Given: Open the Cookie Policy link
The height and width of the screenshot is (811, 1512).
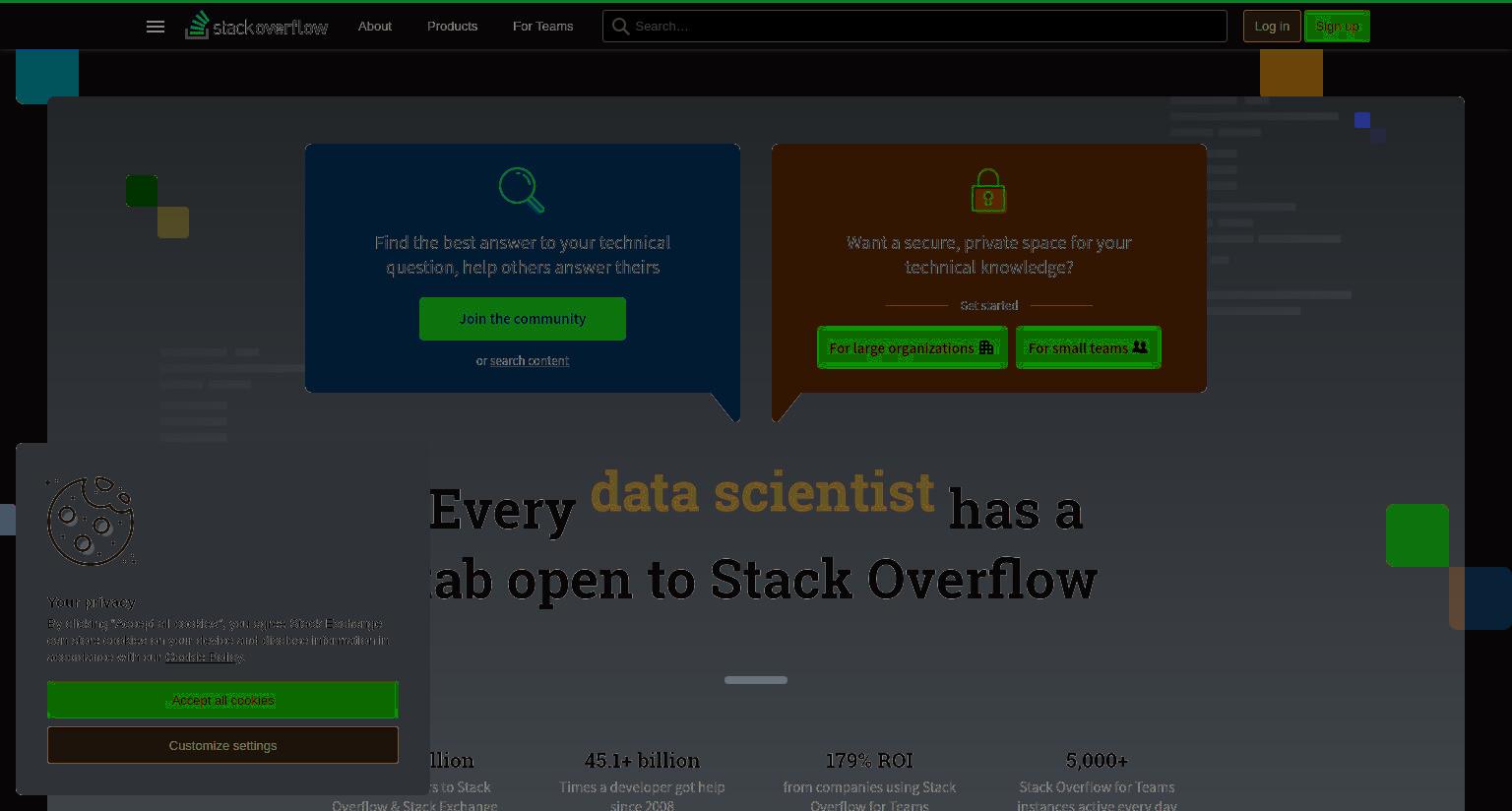Looking at the screenshot, I should 204,657.
